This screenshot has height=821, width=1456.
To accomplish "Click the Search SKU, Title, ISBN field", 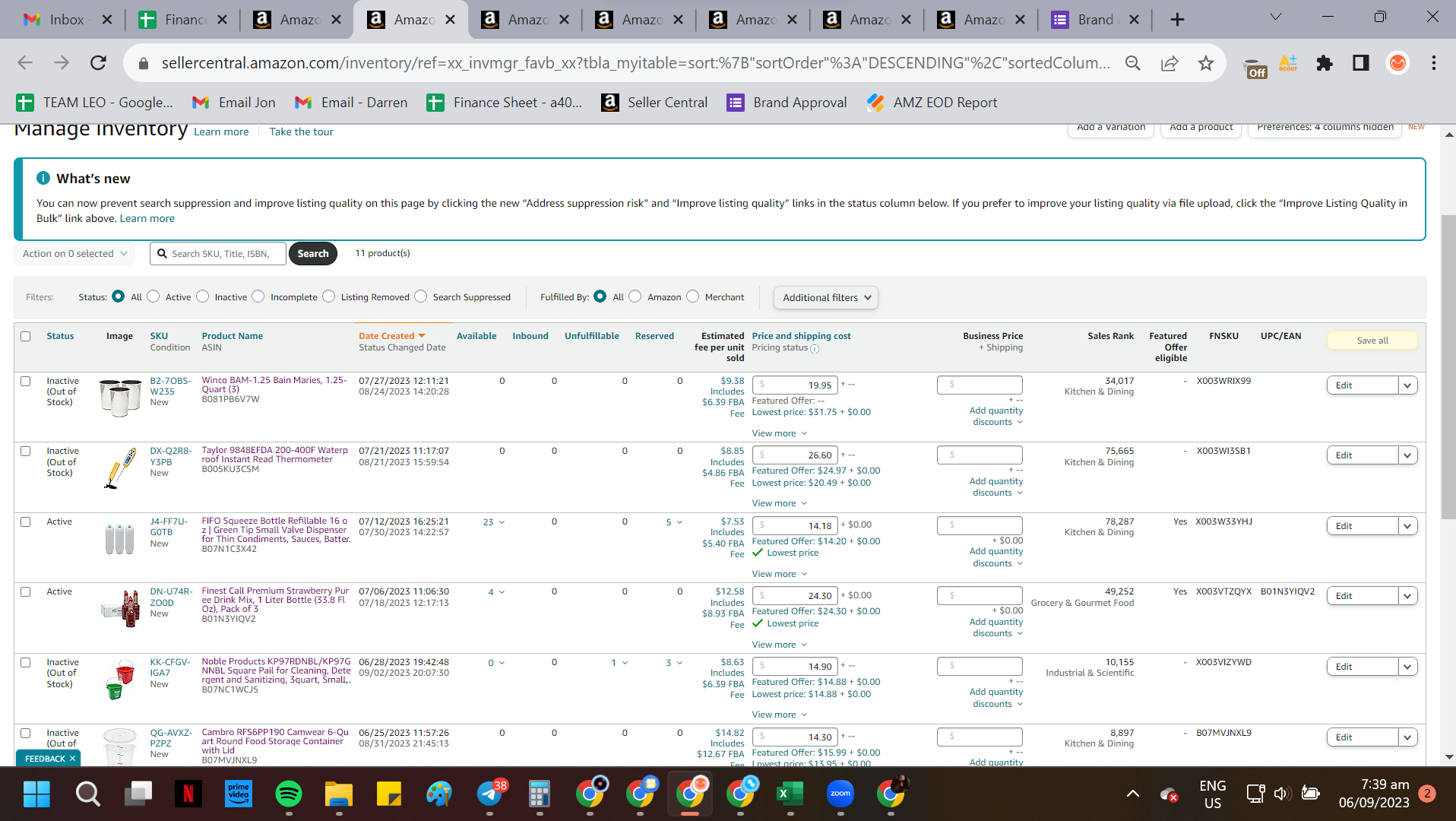I will 218,254.
